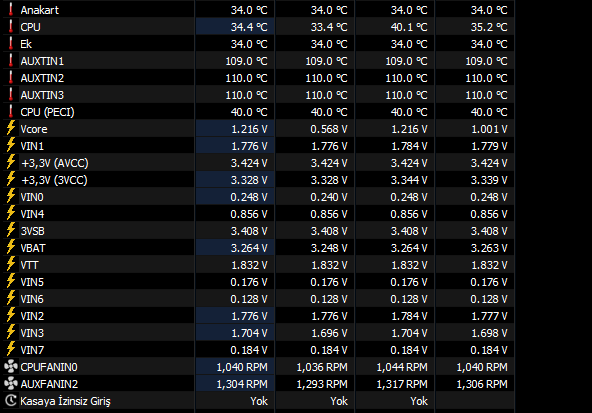Image resolution: width=592 pixels, height=413 pixels.
Task: Click the AUXFANIN2 average value 1,306 RPM
Action: click(x=482, y=384)
